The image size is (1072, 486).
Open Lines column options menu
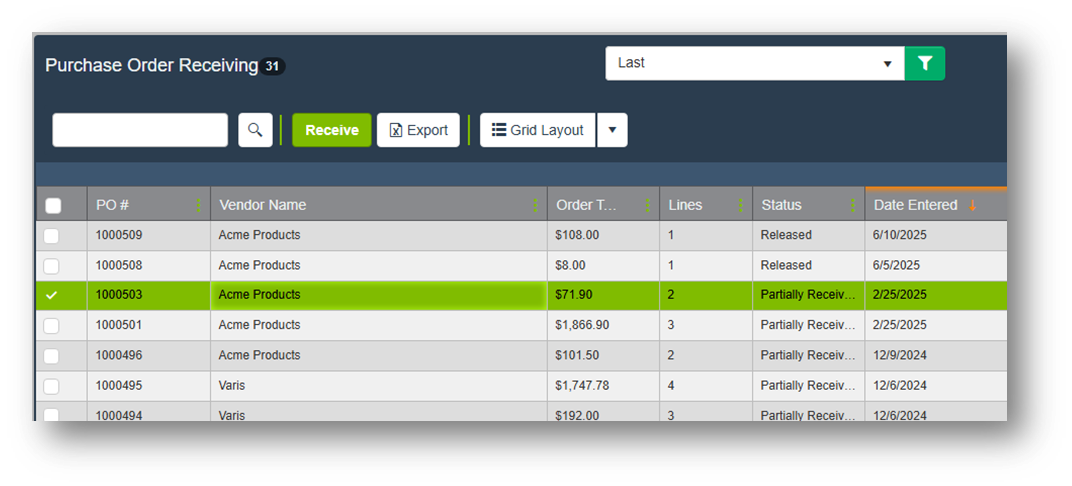[740, 205]
